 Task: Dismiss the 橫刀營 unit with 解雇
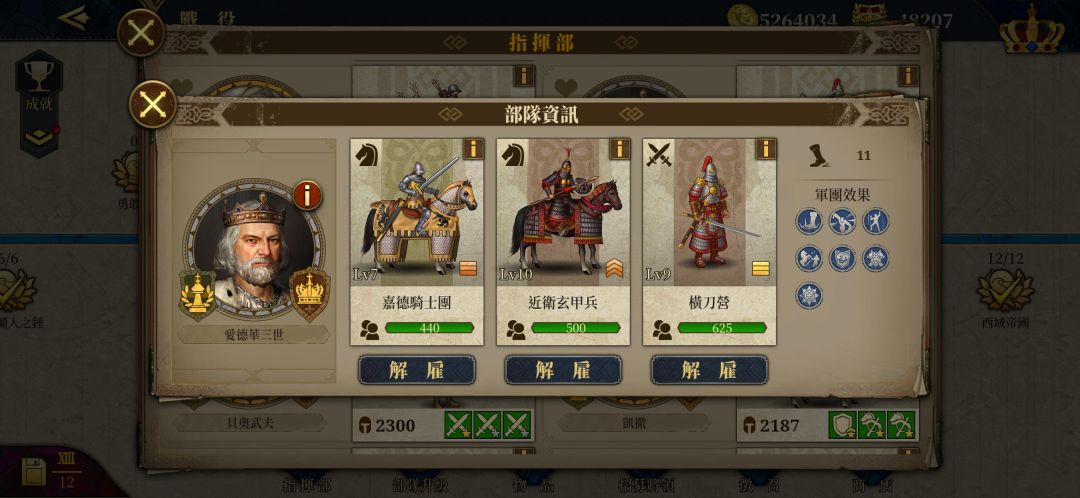coord(709,370)
